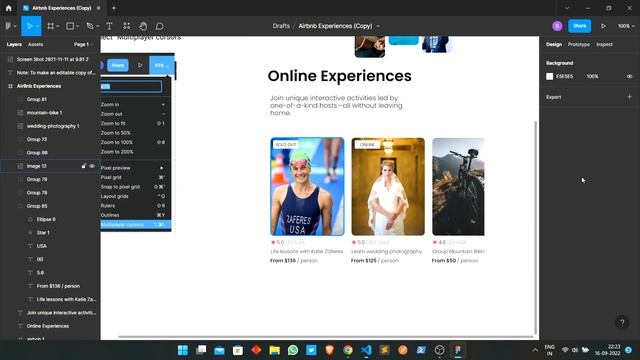
Task: Open the Resources components tool
Action: click(127, 26)
